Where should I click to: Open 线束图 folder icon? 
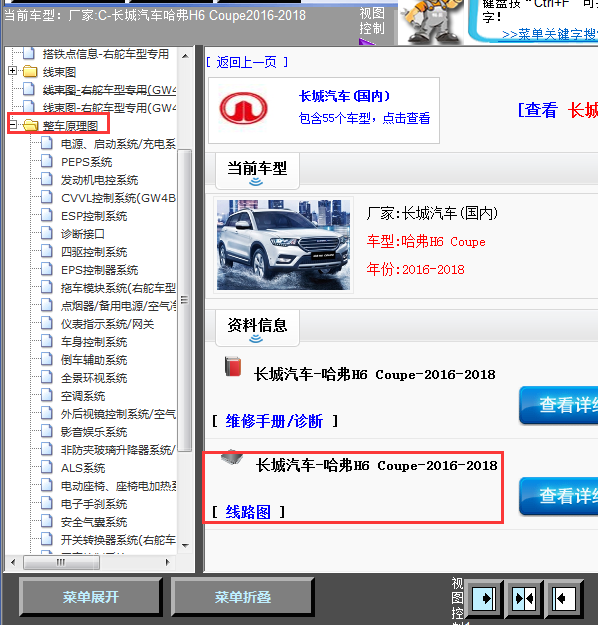30,72
